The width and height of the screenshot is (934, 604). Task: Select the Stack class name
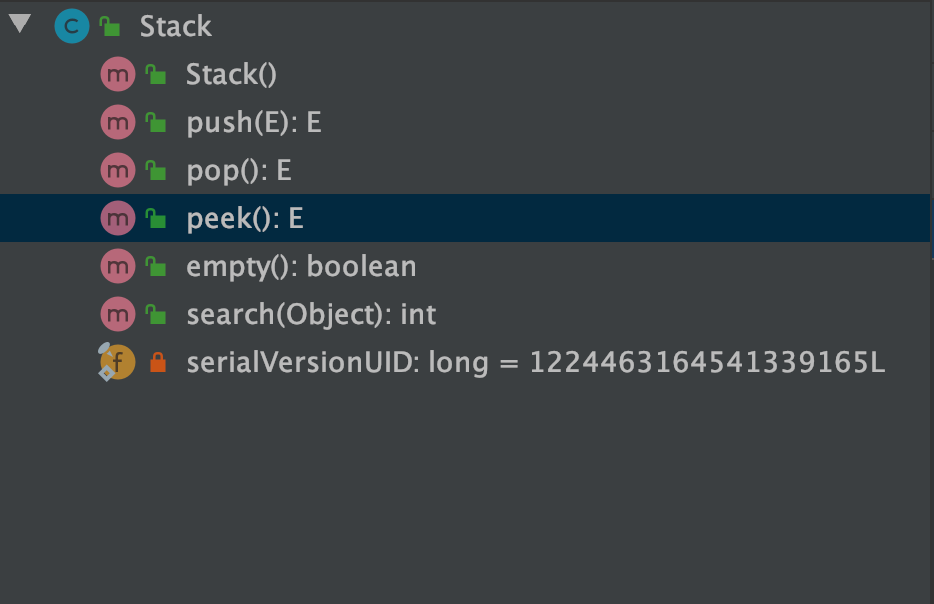175,26
